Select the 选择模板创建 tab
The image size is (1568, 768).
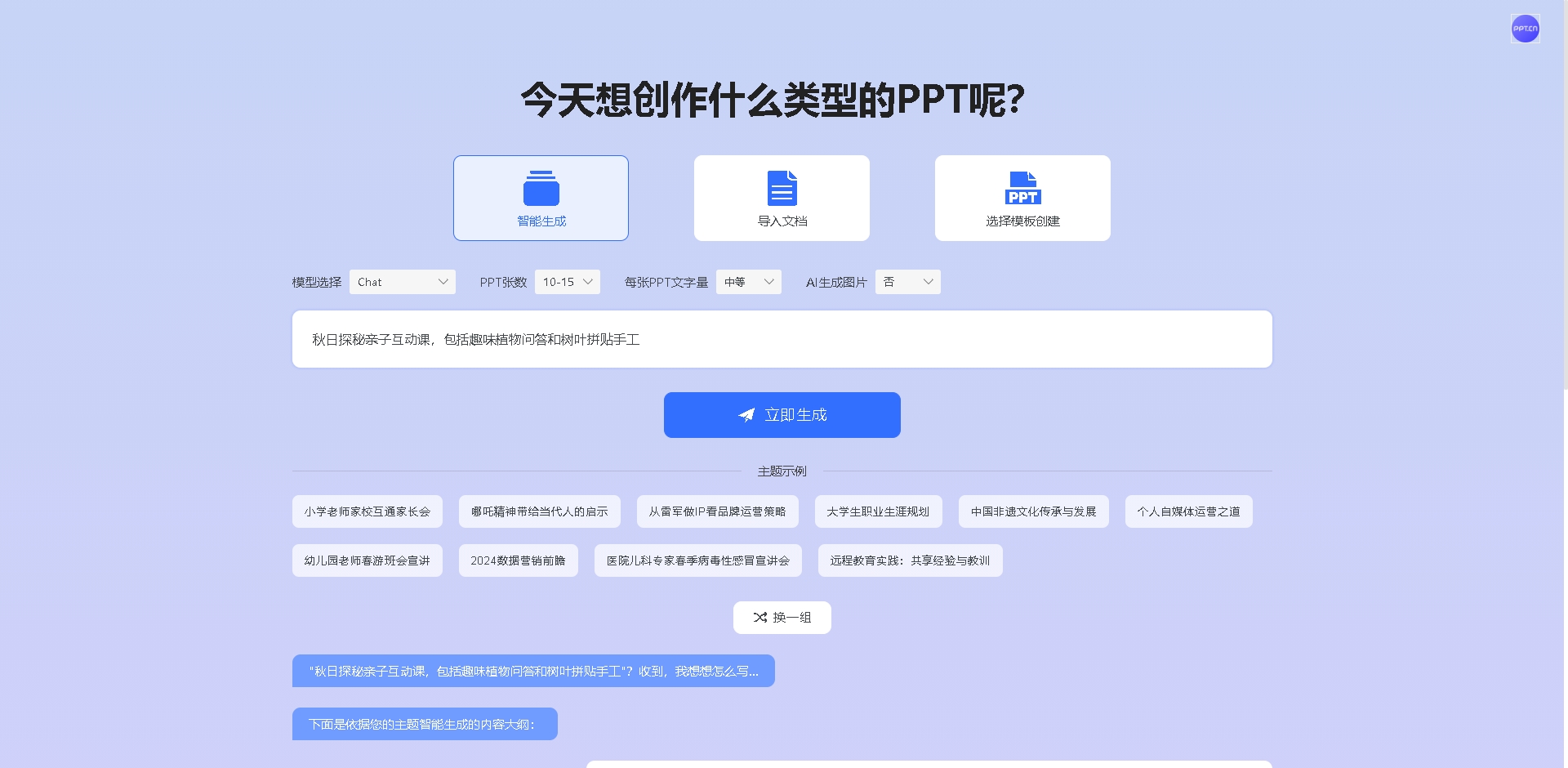click(1022, 199)
